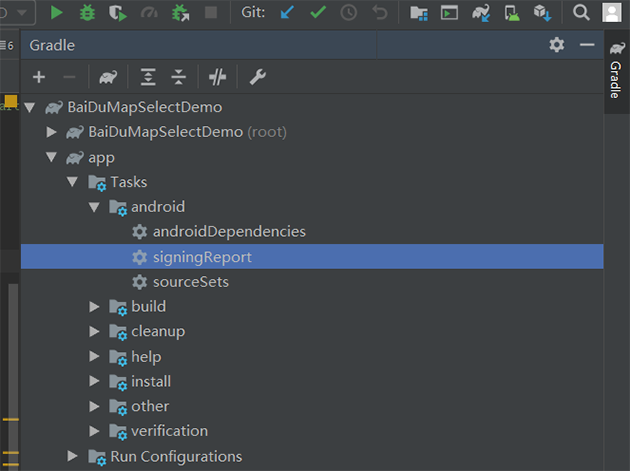Execute Gradle task elephant icon
Image resolution: width=630 pixels, height=471 pixels.
pyautogui.click(x=108, y=77)
